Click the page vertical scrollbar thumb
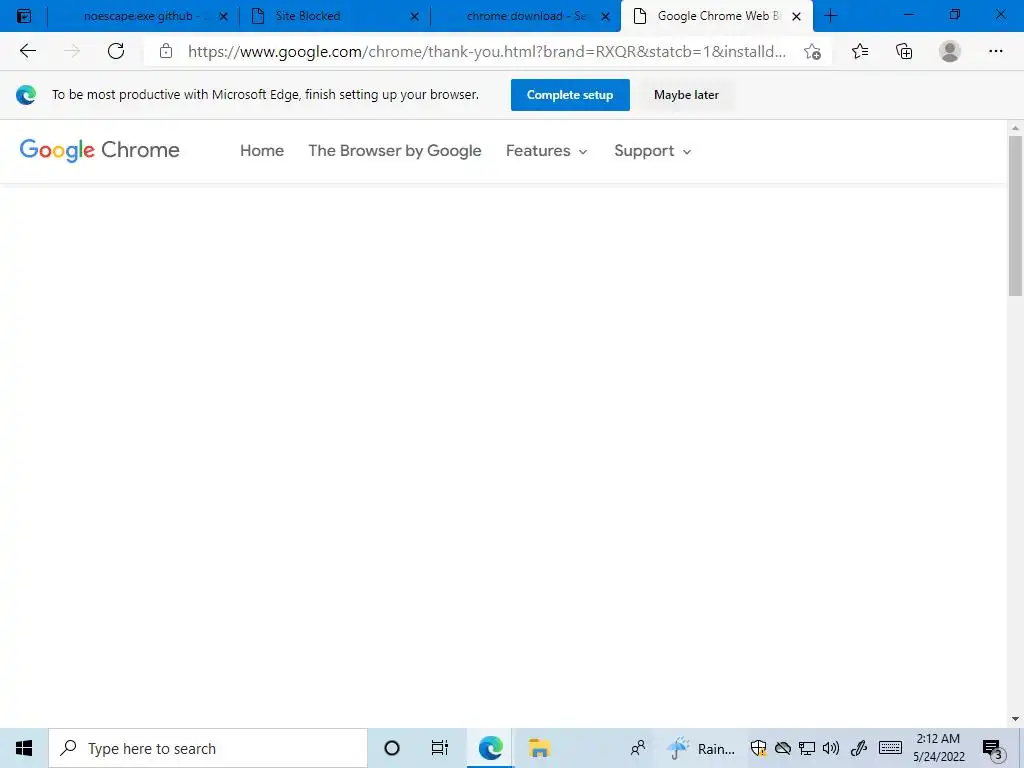 pyautogui.click(x=1015, y=216)
